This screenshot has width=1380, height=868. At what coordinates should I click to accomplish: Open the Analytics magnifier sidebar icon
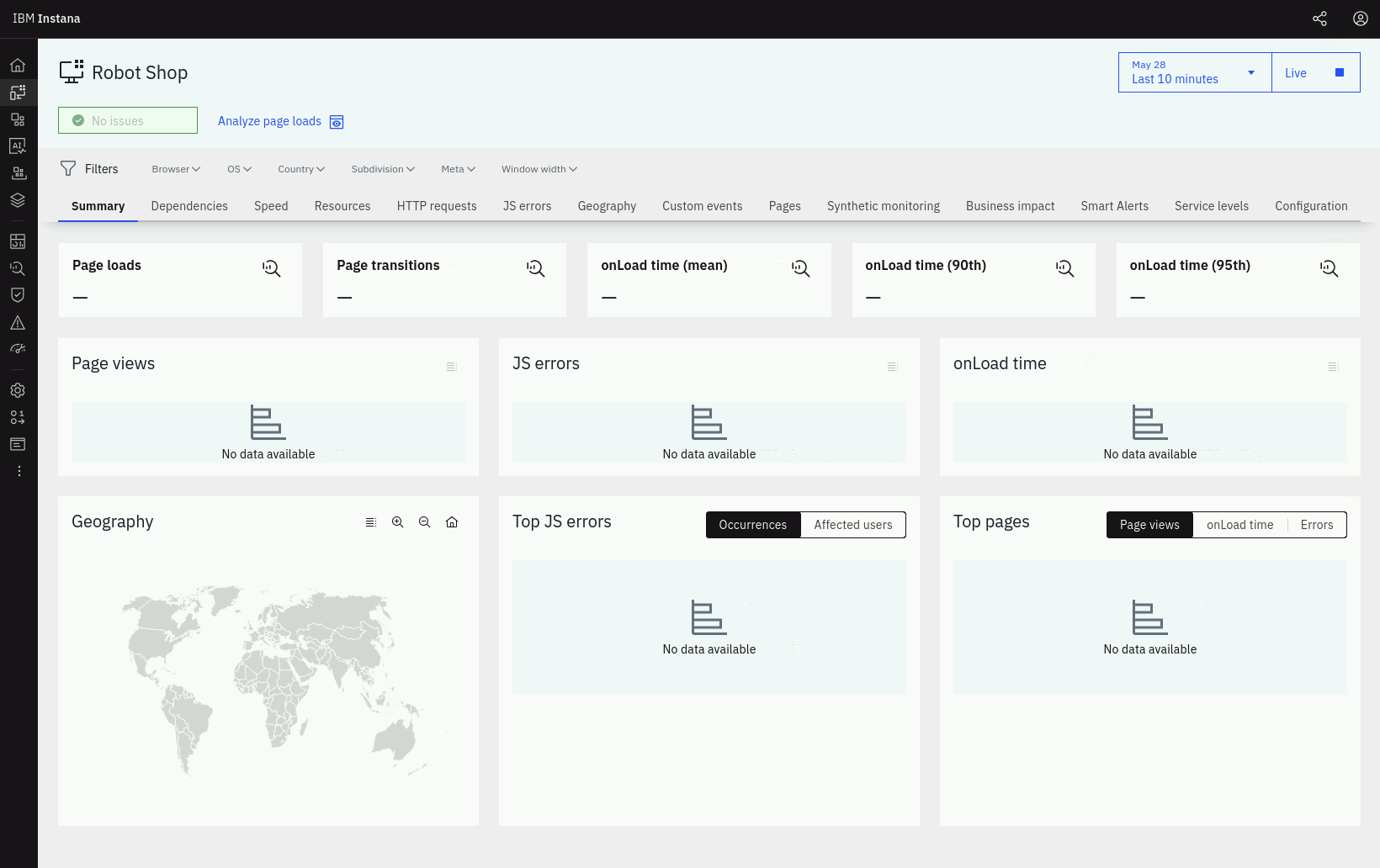(18, 268)
